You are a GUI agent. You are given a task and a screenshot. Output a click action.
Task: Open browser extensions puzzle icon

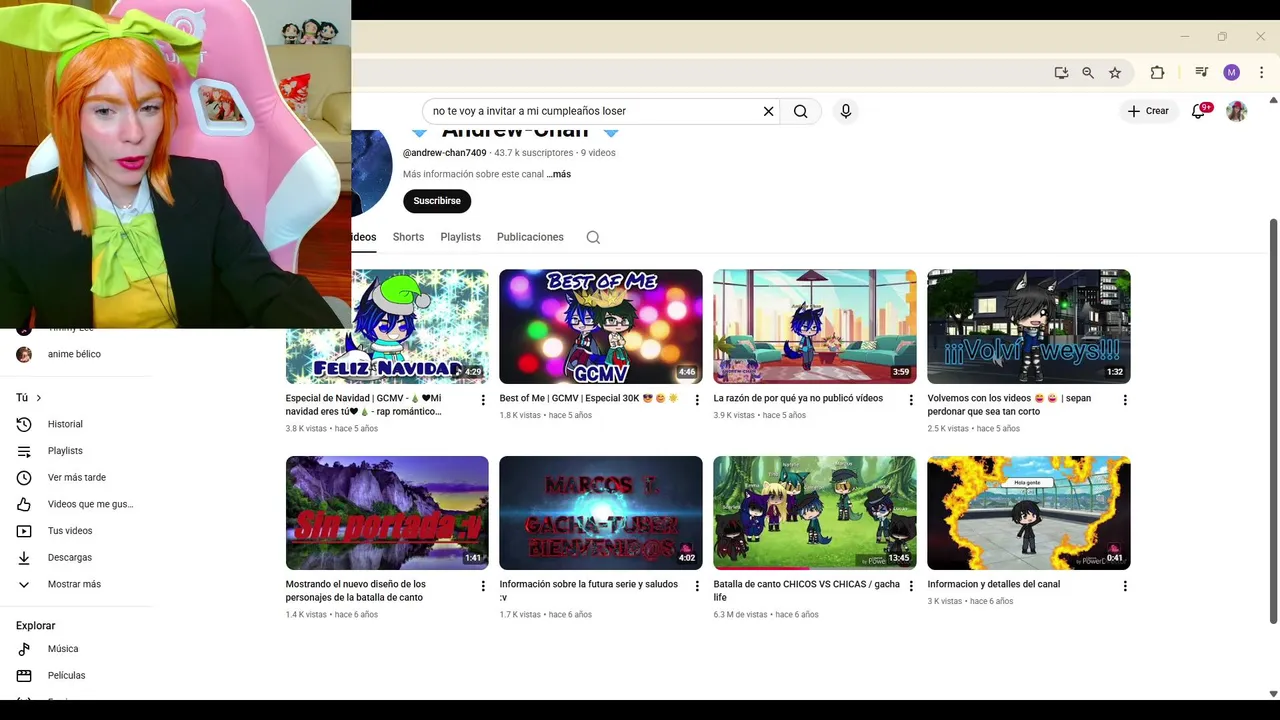pyautogui.click(x=1157, y=73)
